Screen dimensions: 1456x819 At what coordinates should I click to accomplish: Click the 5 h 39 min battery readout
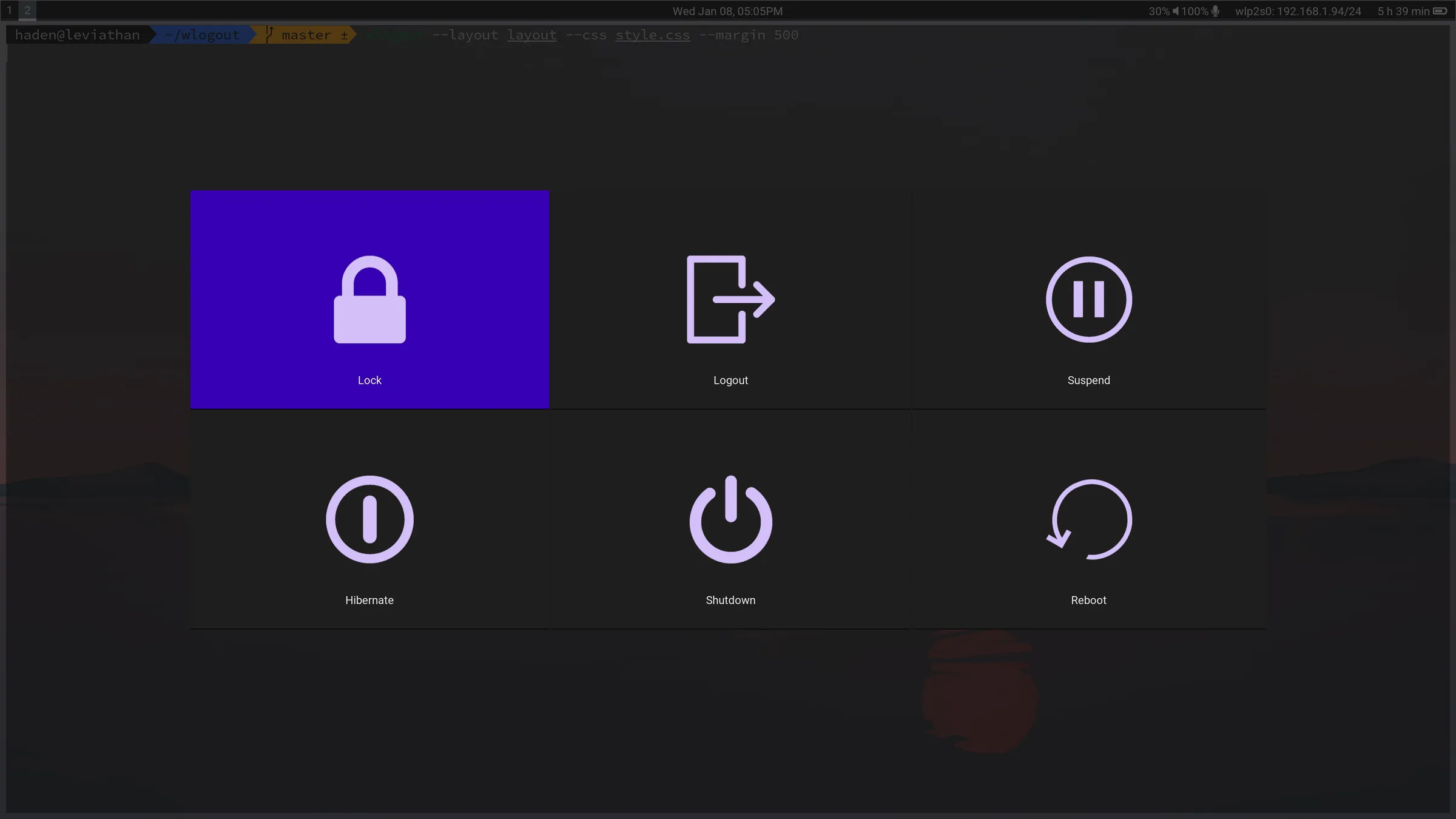(x=1403, y=11)
